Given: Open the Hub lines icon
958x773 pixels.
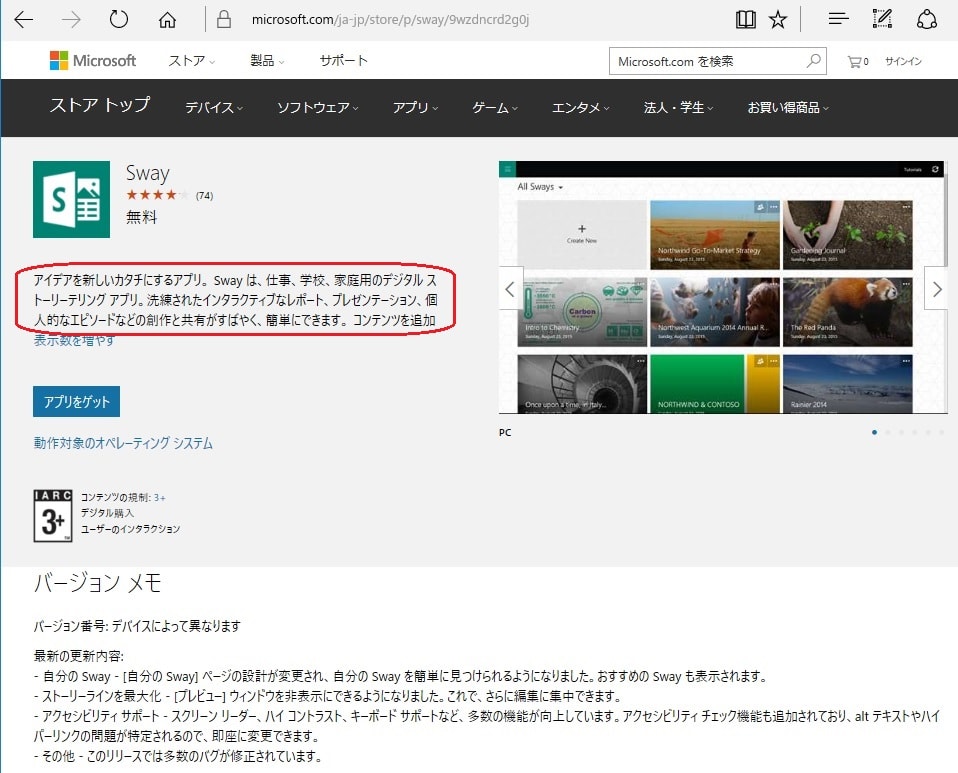Looking at the screenshot, I should coord(838,19).
